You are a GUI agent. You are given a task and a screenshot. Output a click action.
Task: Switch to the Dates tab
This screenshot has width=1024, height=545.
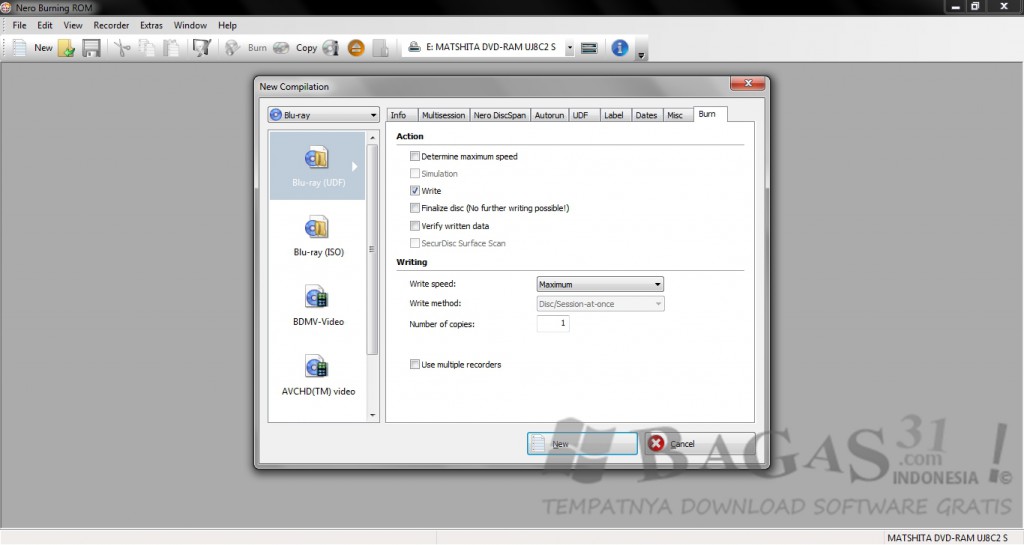(x=647, y=115)
